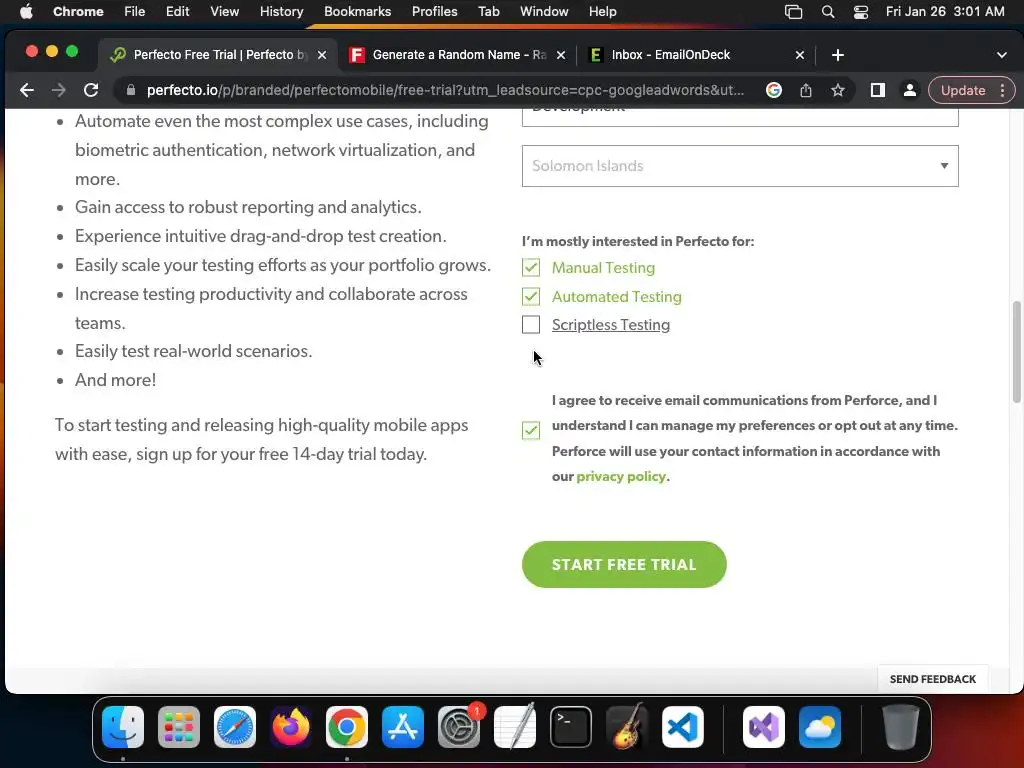This screenshot has width=1024, height=768.
Task: Click the Scriptless Testing label link
Action: click(x=611, y=325)
